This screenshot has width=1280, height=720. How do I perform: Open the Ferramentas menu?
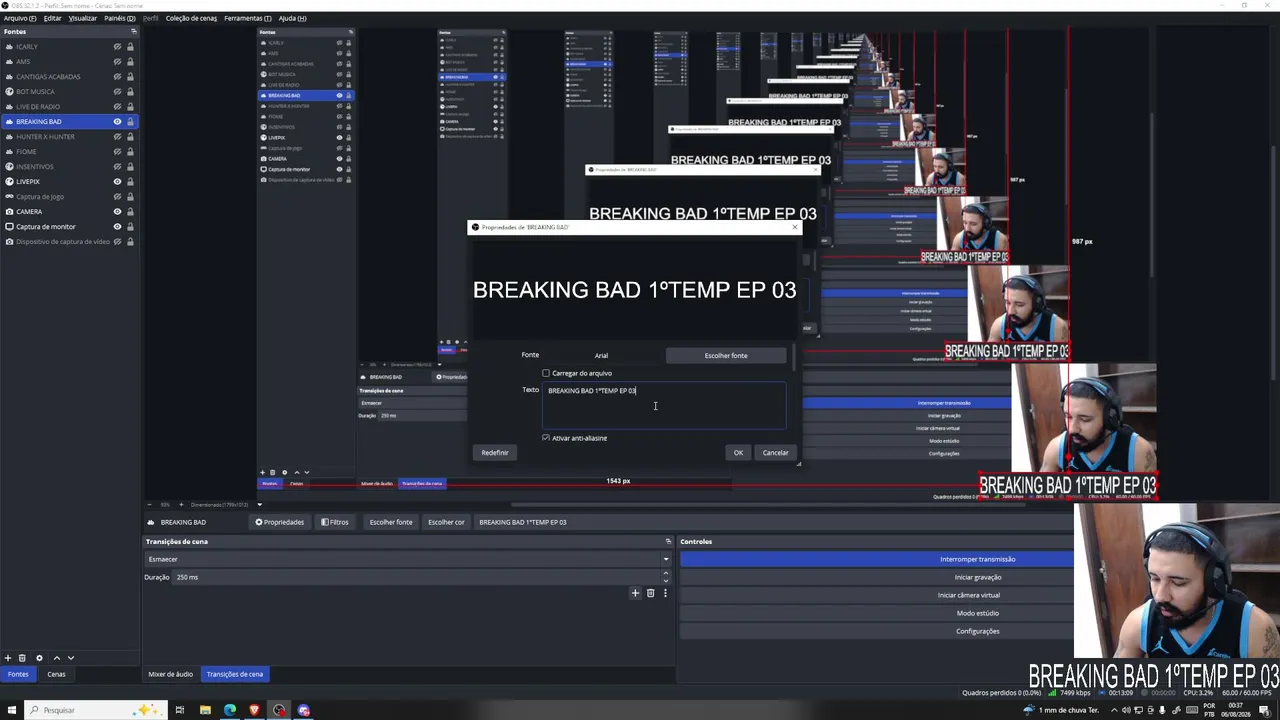tap(248, 18)
